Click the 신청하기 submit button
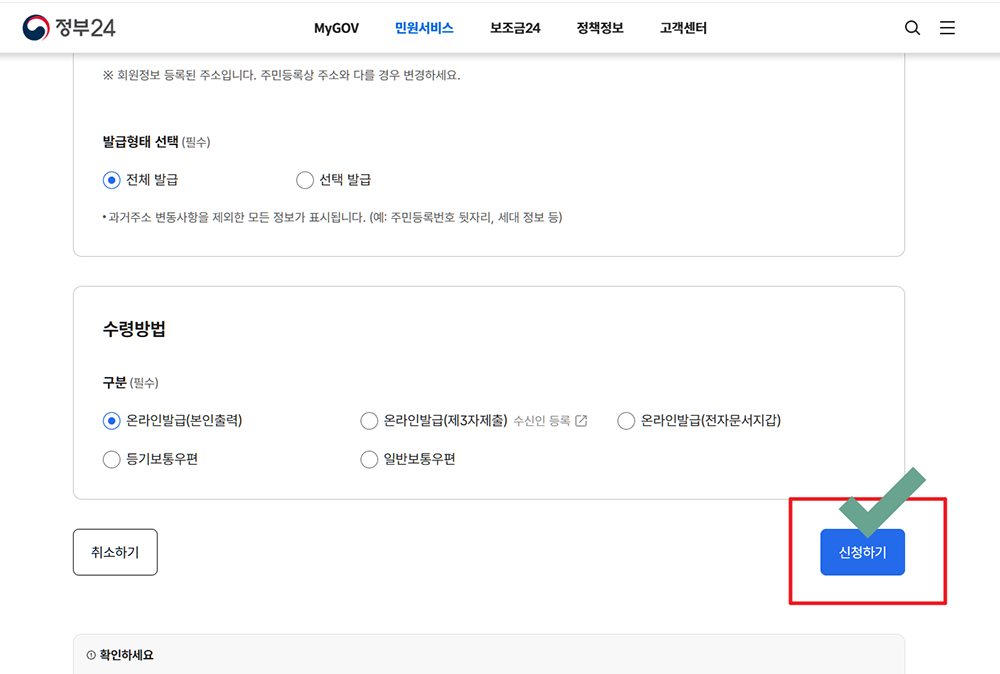The image size is (1000, 674). pyautogui.click(x=862, y=551)
